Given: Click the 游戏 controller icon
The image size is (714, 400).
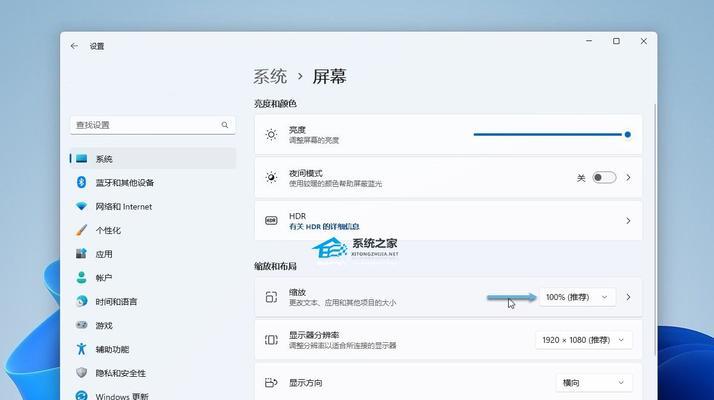Looking at the screenshot, I should pos(82,325).
